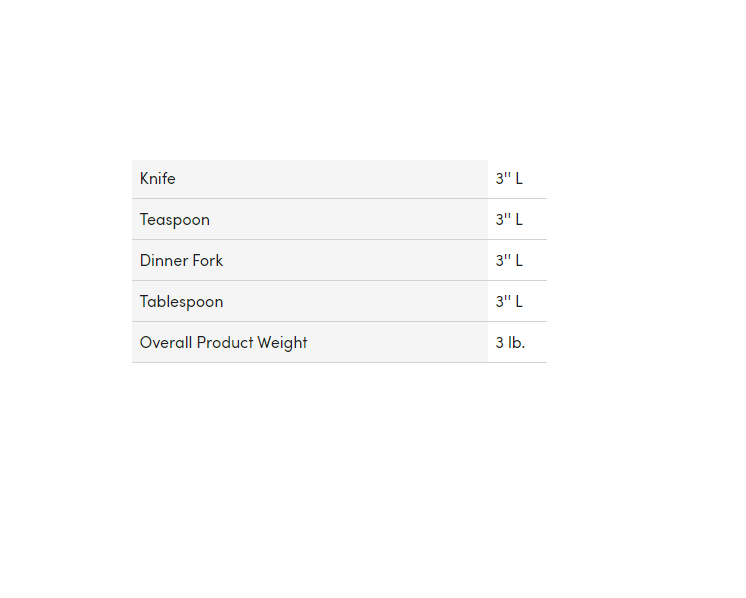Select the 3 lb. weight value
This screenshot has height=598, width=746.
click(x=510, y=343)
